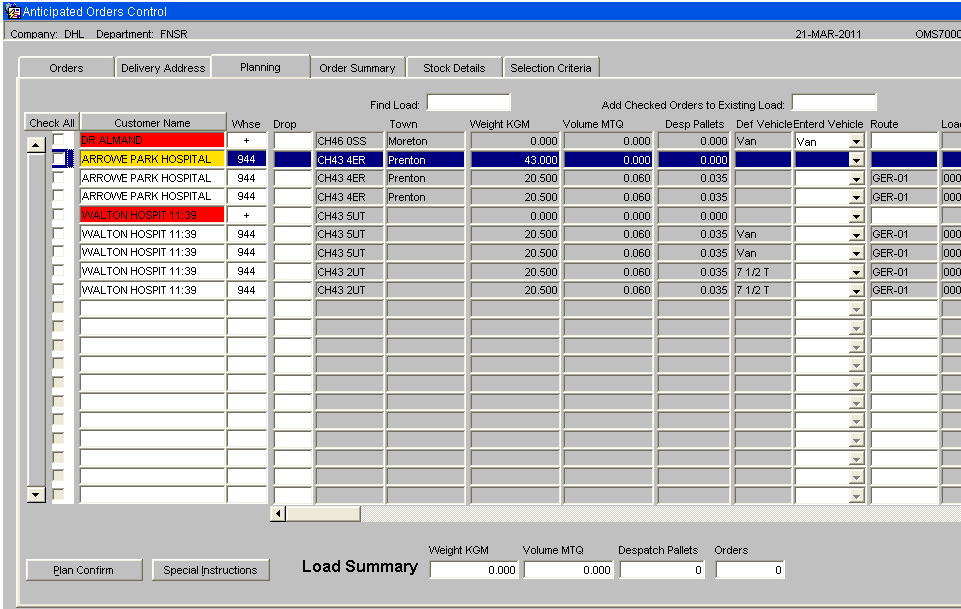Select the red WALTON HOSPIT 11:39 cell
The height and width of the screenshot is (609, 961).
153,215
